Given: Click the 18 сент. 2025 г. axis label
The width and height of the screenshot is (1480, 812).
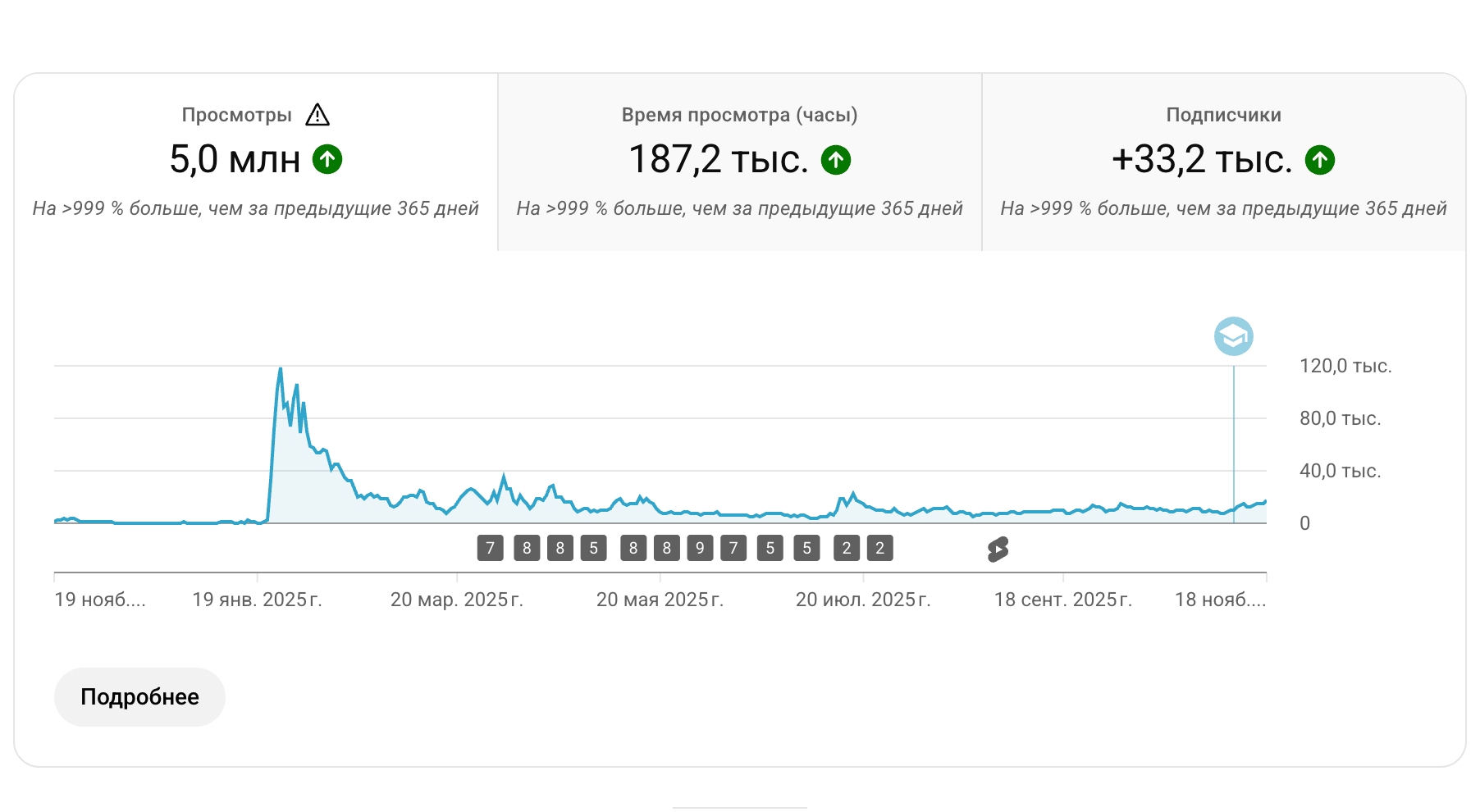Looking at the screenshot, I should click(x=1062, y=600).
